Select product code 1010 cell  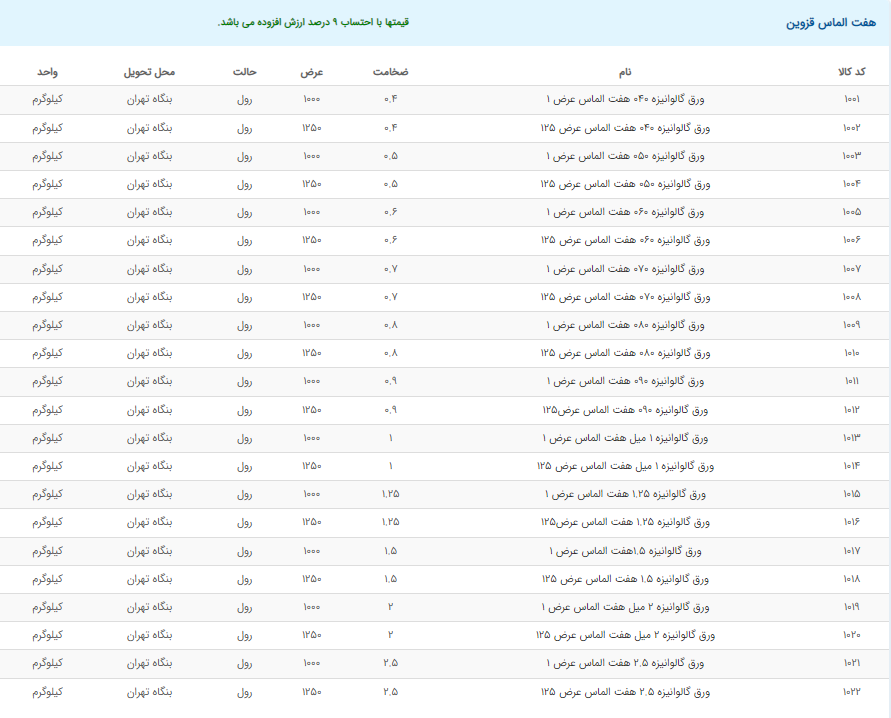pos(851,353)
